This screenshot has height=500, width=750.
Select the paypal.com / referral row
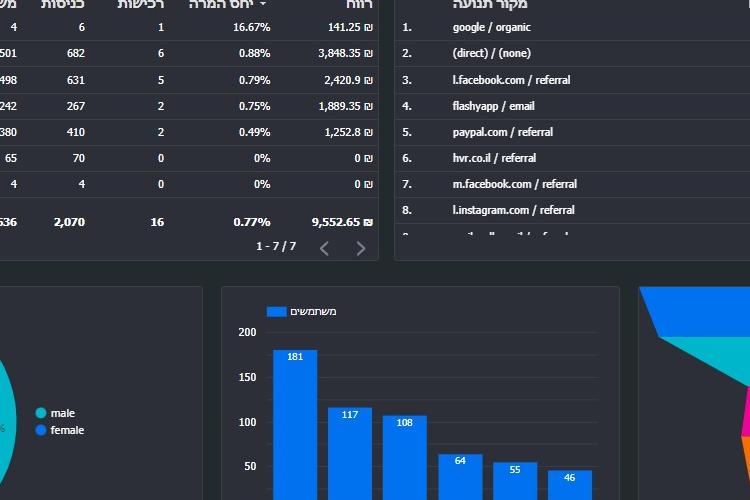(x=572, y=132)
